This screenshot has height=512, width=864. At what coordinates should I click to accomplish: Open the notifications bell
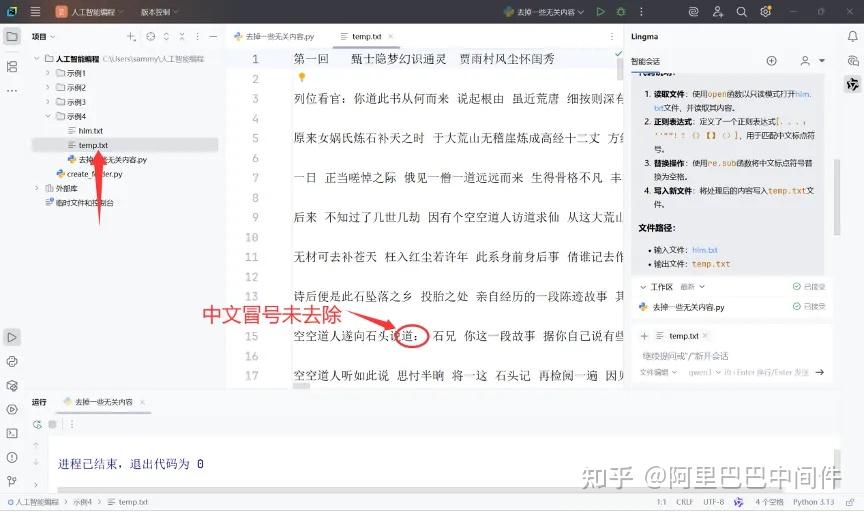click(x=852, y=36)
